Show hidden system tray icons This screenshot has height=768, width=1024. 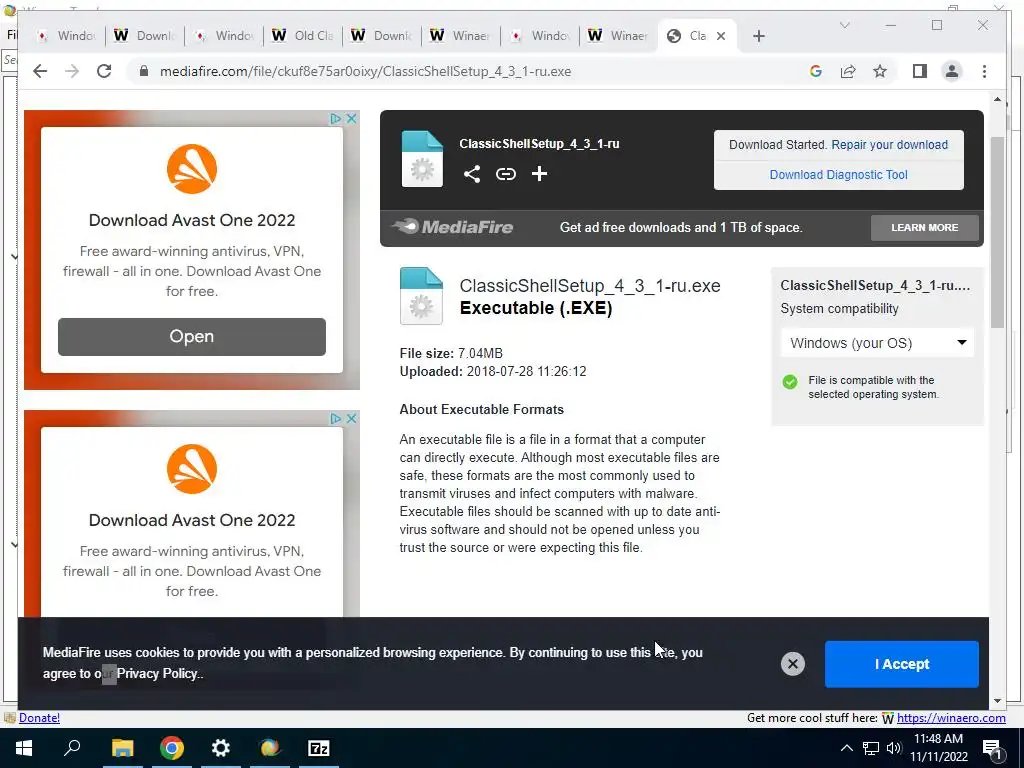point(846,748)
